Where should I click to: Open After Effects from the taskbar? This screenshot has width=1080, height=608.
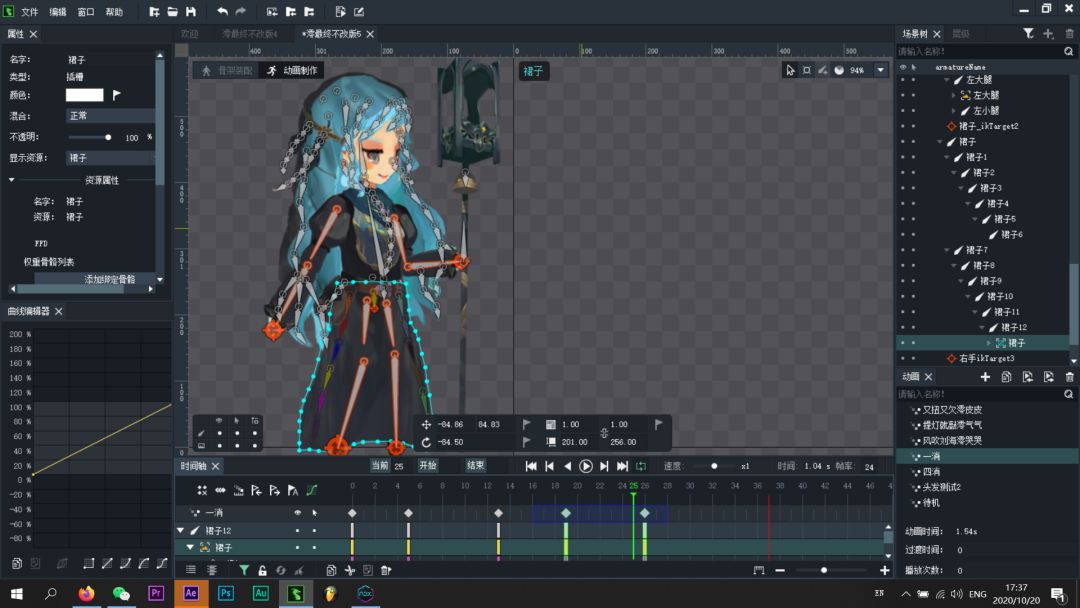pos(191,594)
